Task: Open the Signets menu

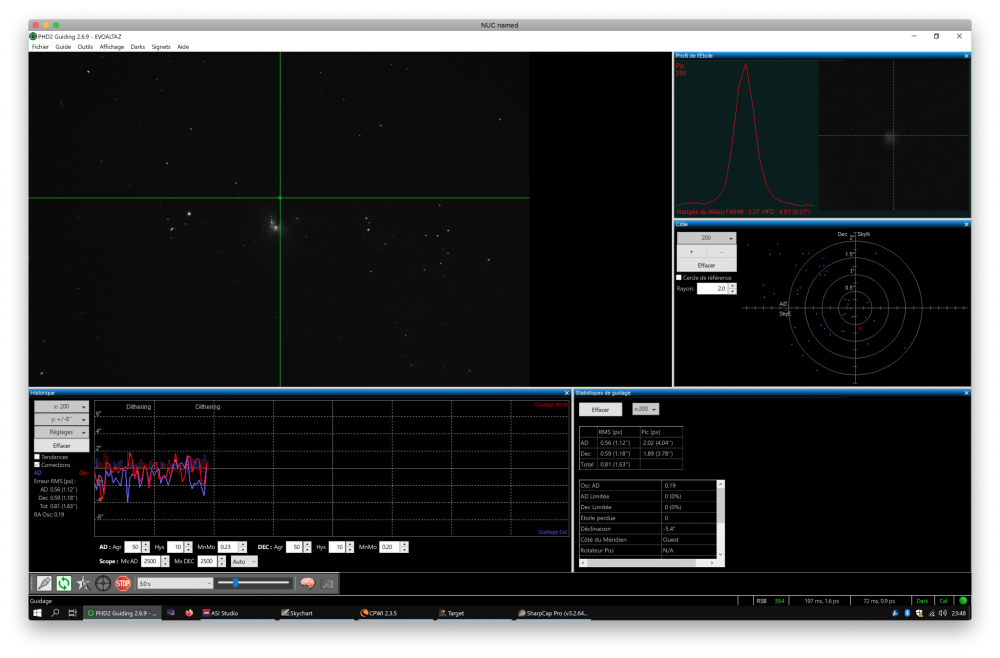Action: (161, 47)
